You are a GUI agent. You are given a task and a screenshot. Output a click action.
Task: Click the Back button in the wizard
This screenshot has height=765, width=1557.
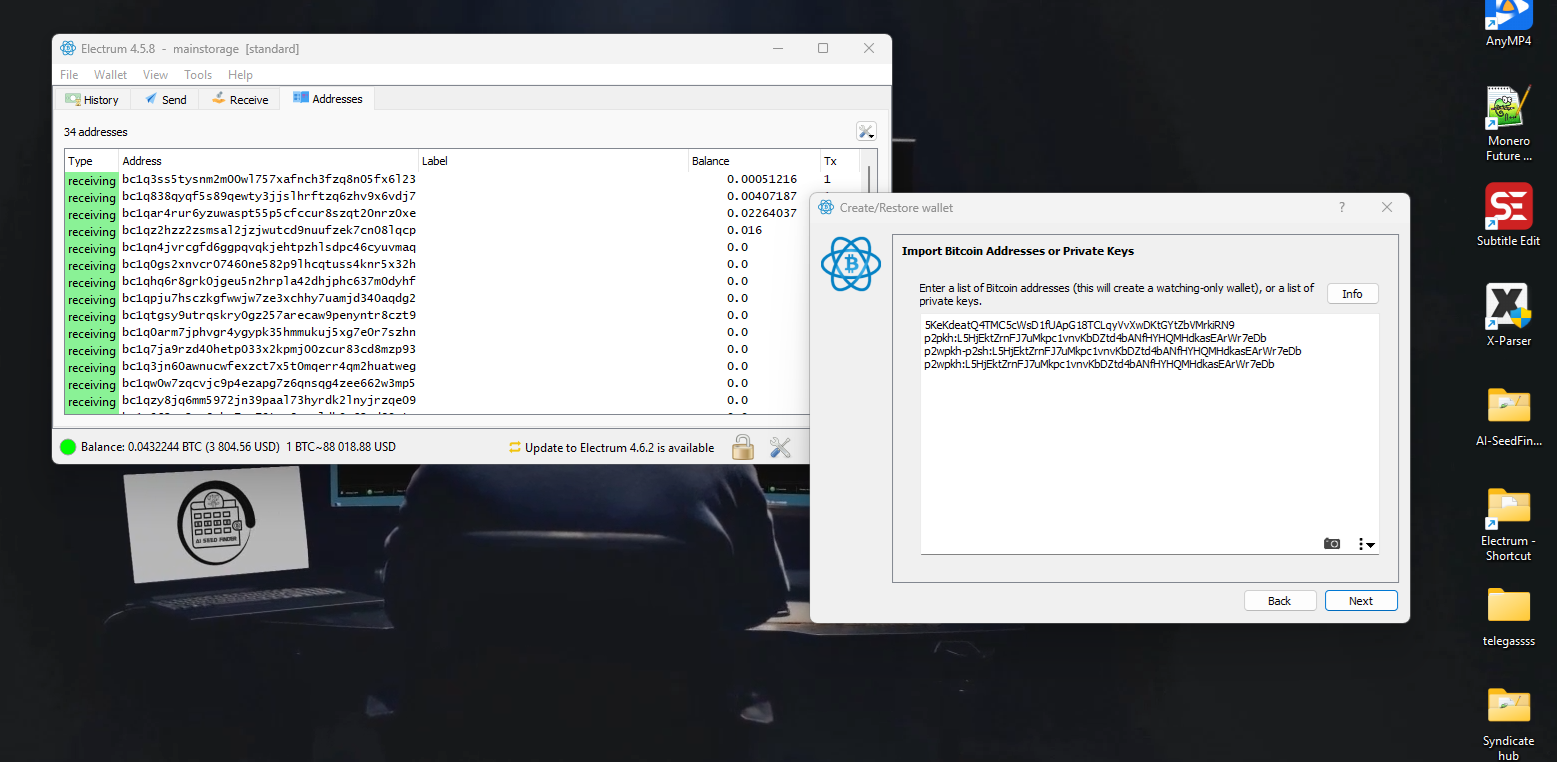(1280, 600)
